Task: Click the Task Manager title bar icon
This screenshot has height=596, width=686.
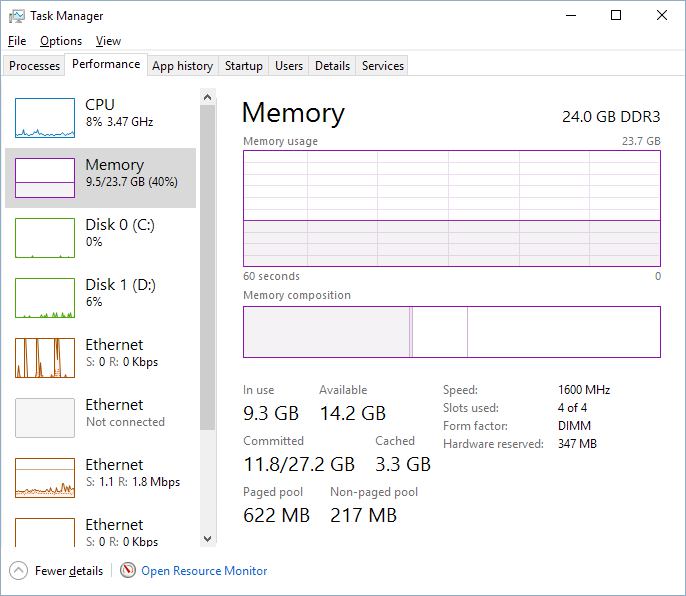Action: [x=16, y=16]
